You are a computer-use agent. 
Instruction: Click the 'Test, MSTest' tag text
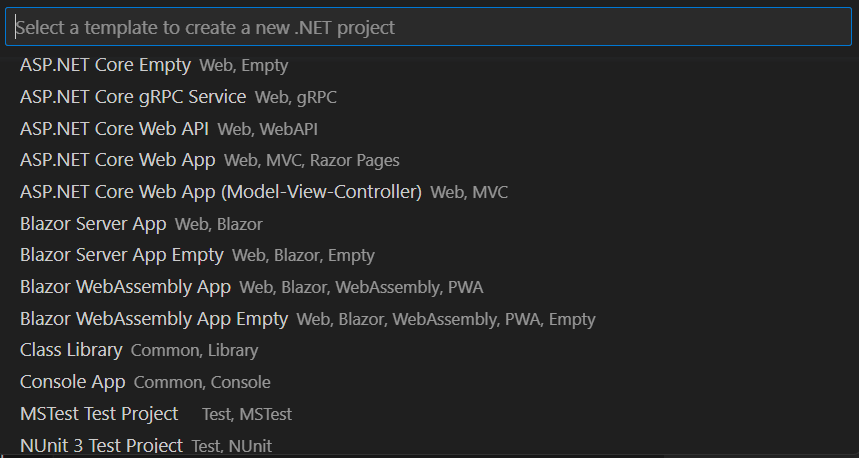coord(247,415)
